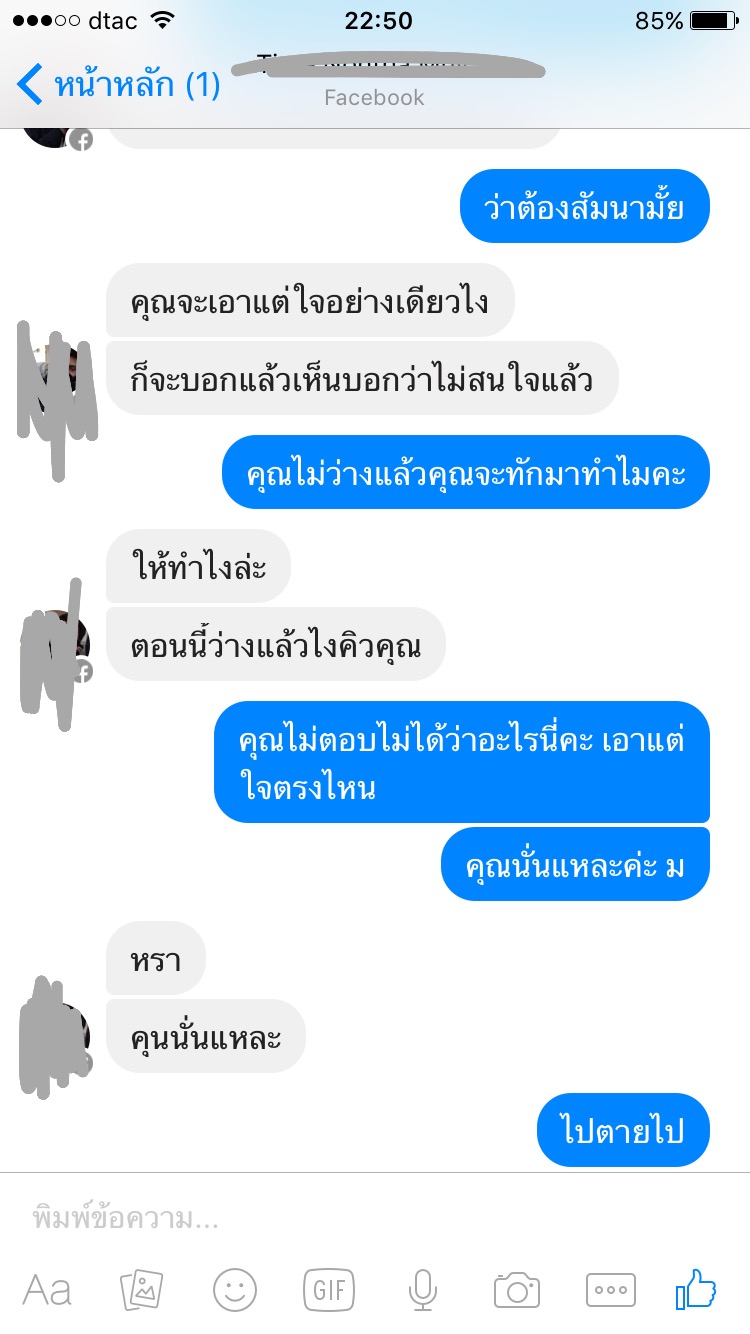Image resolution: width=750 pixels, height=1334 pixels.
Task: Open the camera icon in toolbar
Action: pyautogui.click(x=517, y=1290)
